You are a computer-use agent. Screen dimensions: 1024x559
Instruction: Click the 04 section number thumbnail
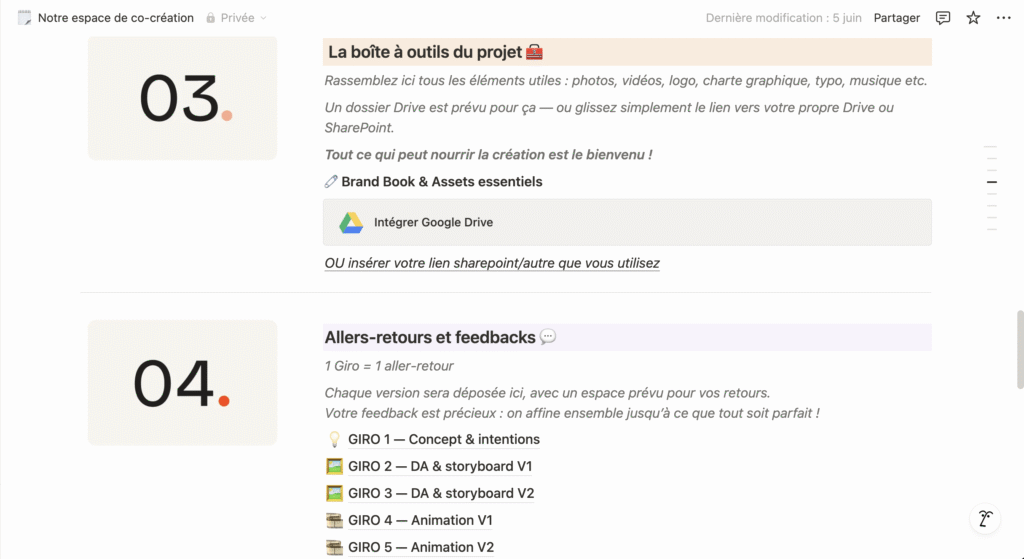[x=182, y=382]
